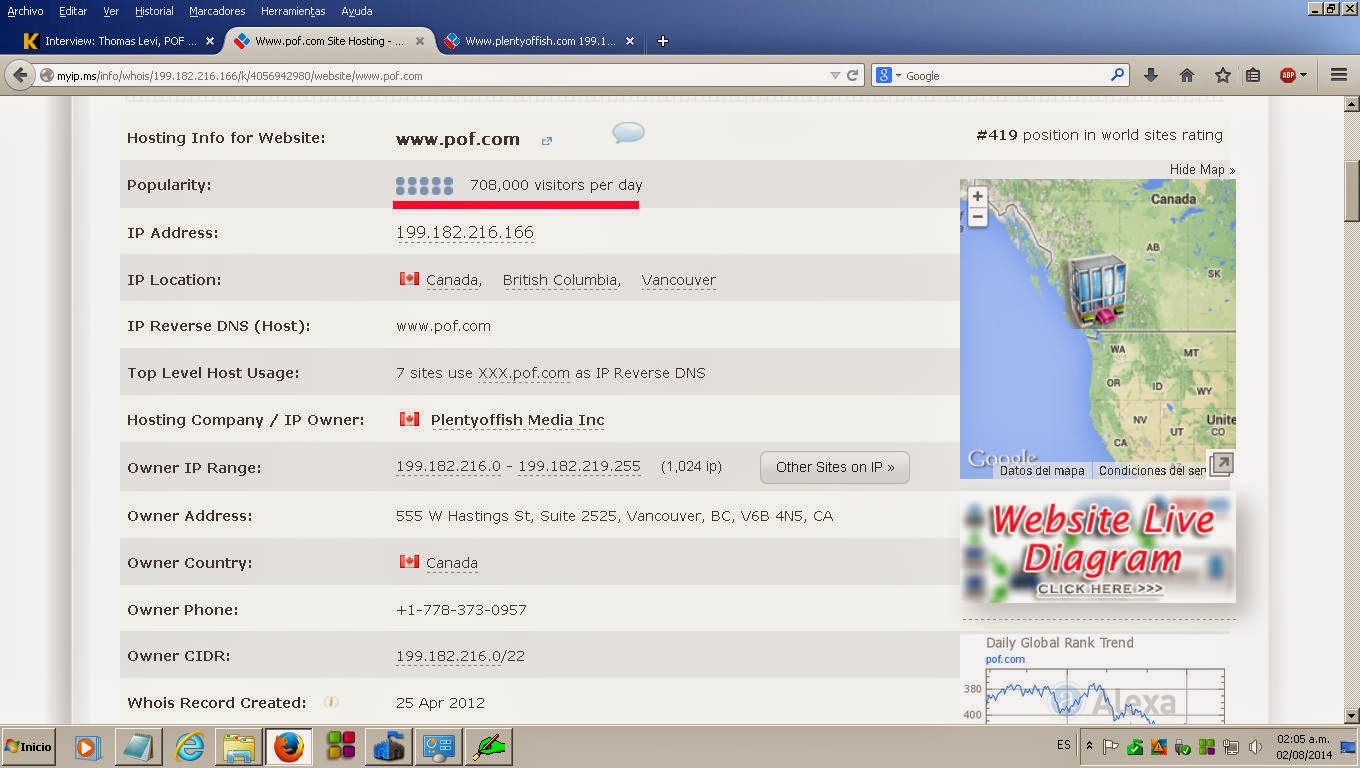Open the file explorer folder taskbar icon
The height and width of the screenshot is (768, 1360).
(239, 747)
